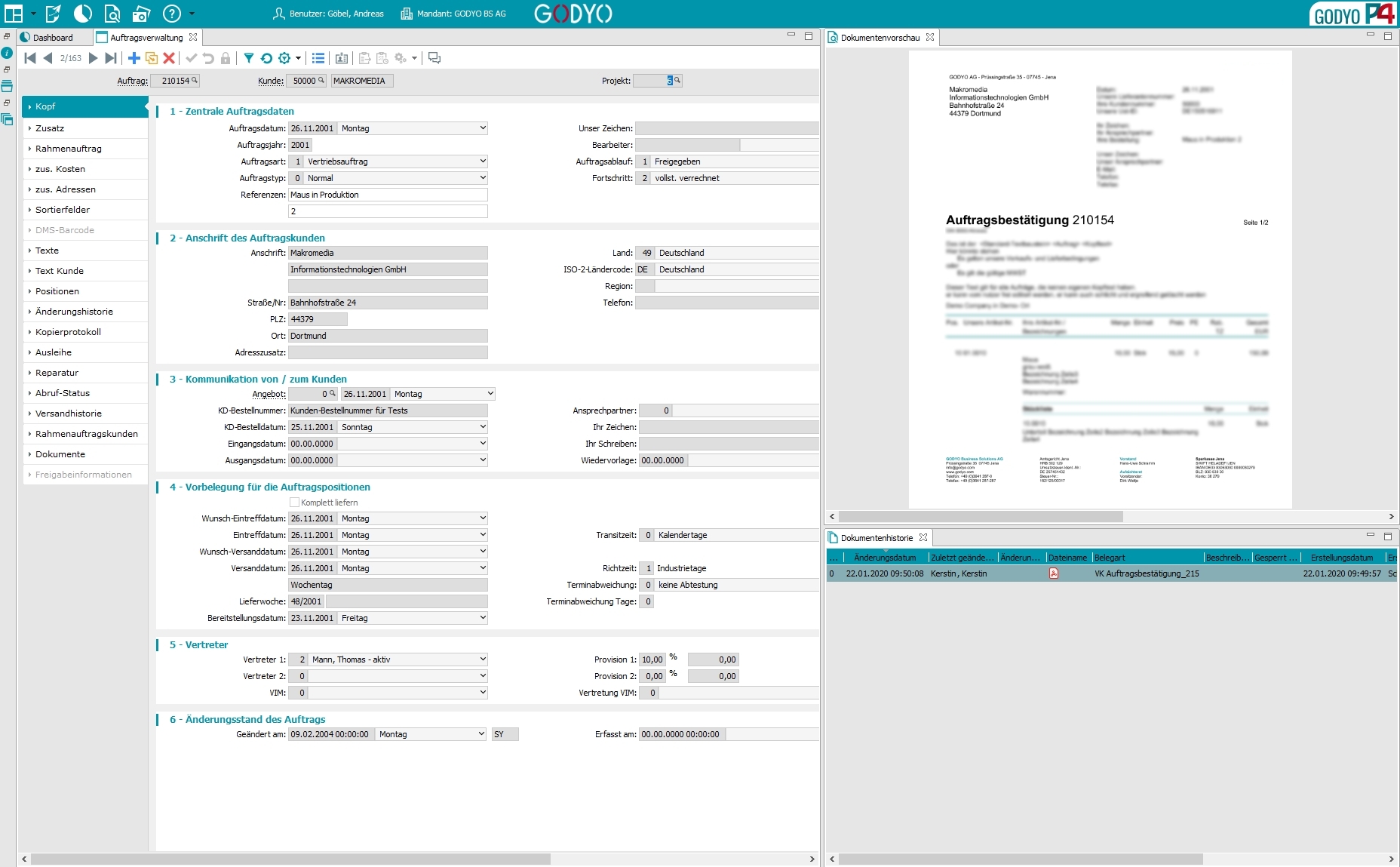This screenshot has width=1400, height=867.
Task: Click into the Referenzen input field
Action: [x=388, y=195]
